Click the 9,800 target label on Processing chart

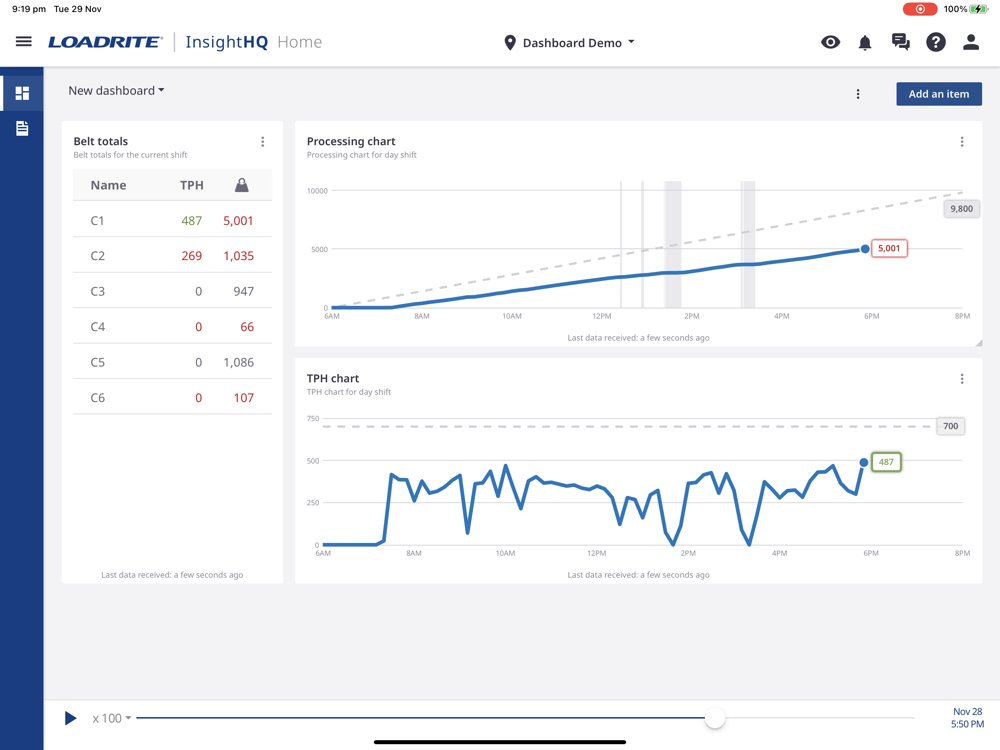coord(961,209)
